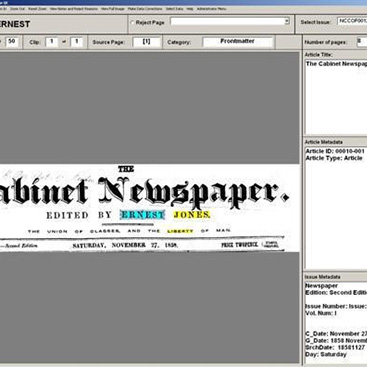
Task: Open the Make Data Corrections menu
Action: click(x=145, y=9)
